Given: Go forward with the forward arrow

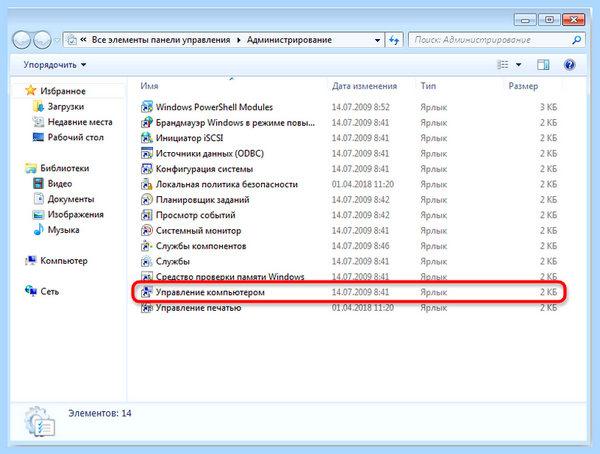Looking at the screenshot, I should (42, 40).
